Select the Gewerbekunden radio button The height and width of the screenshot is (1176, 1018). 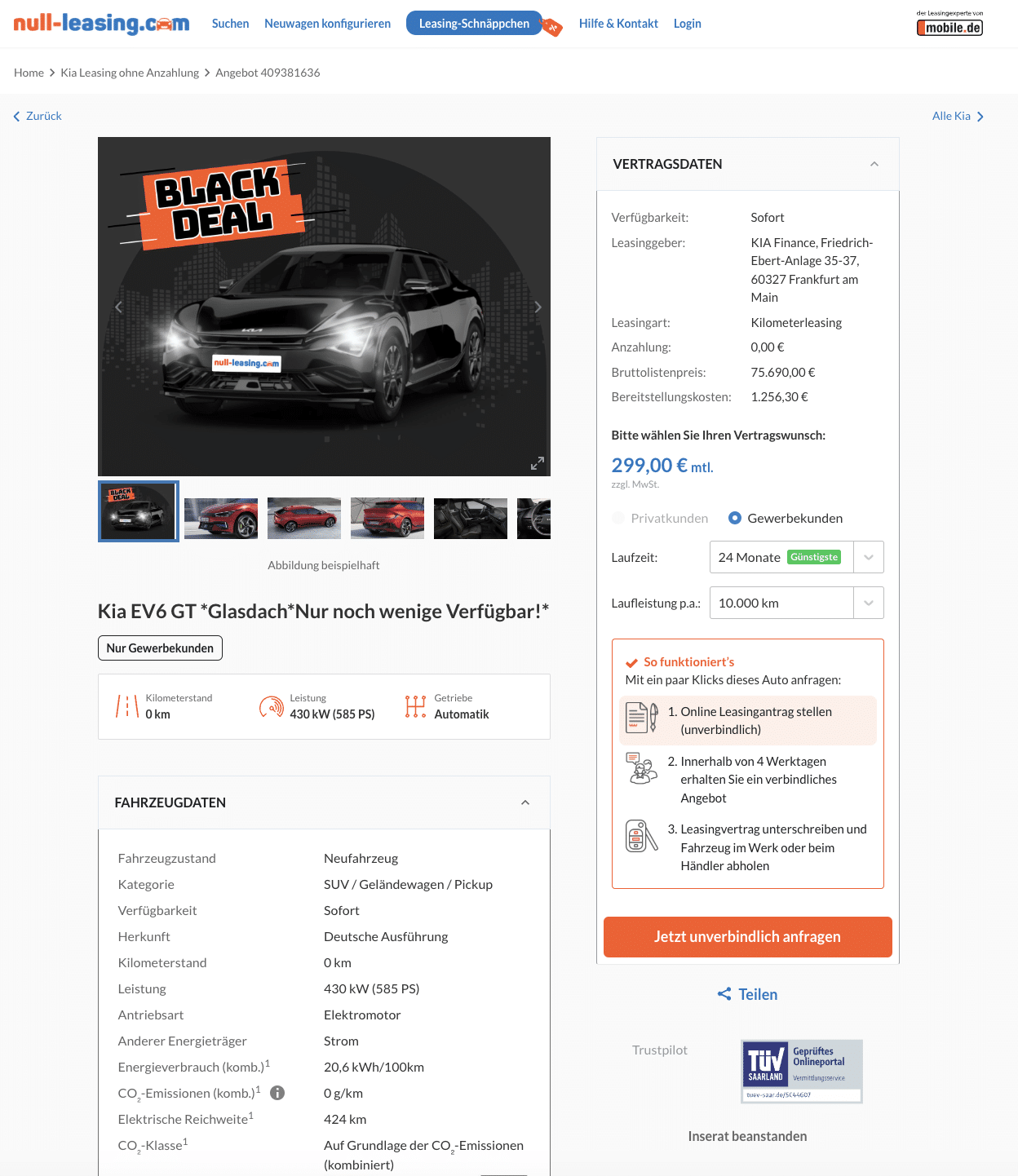pyautogui.click(x=735, y=518)
